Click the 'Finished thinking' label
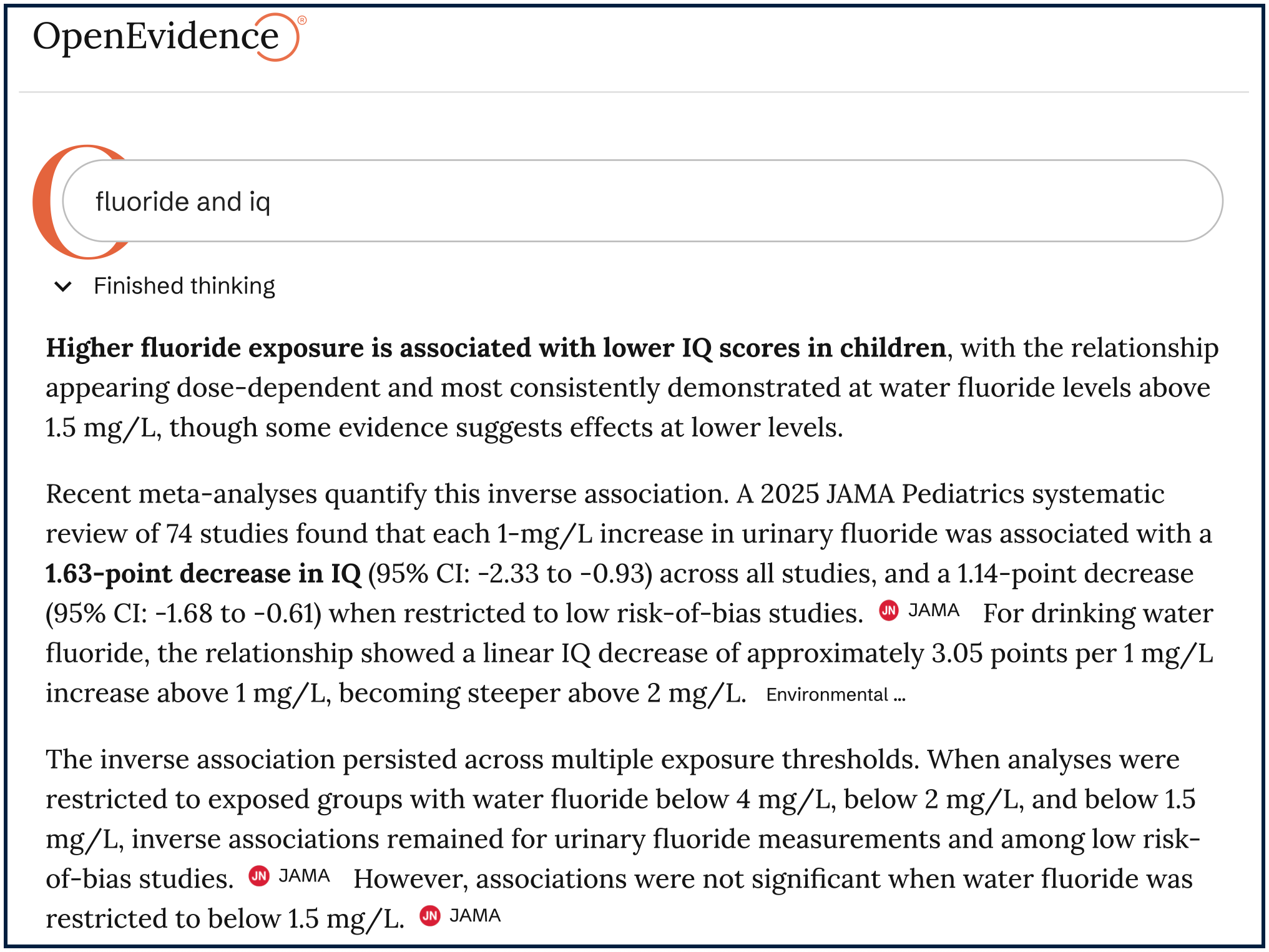Screen dimensions: 1269x952 (x=184, y=286)
